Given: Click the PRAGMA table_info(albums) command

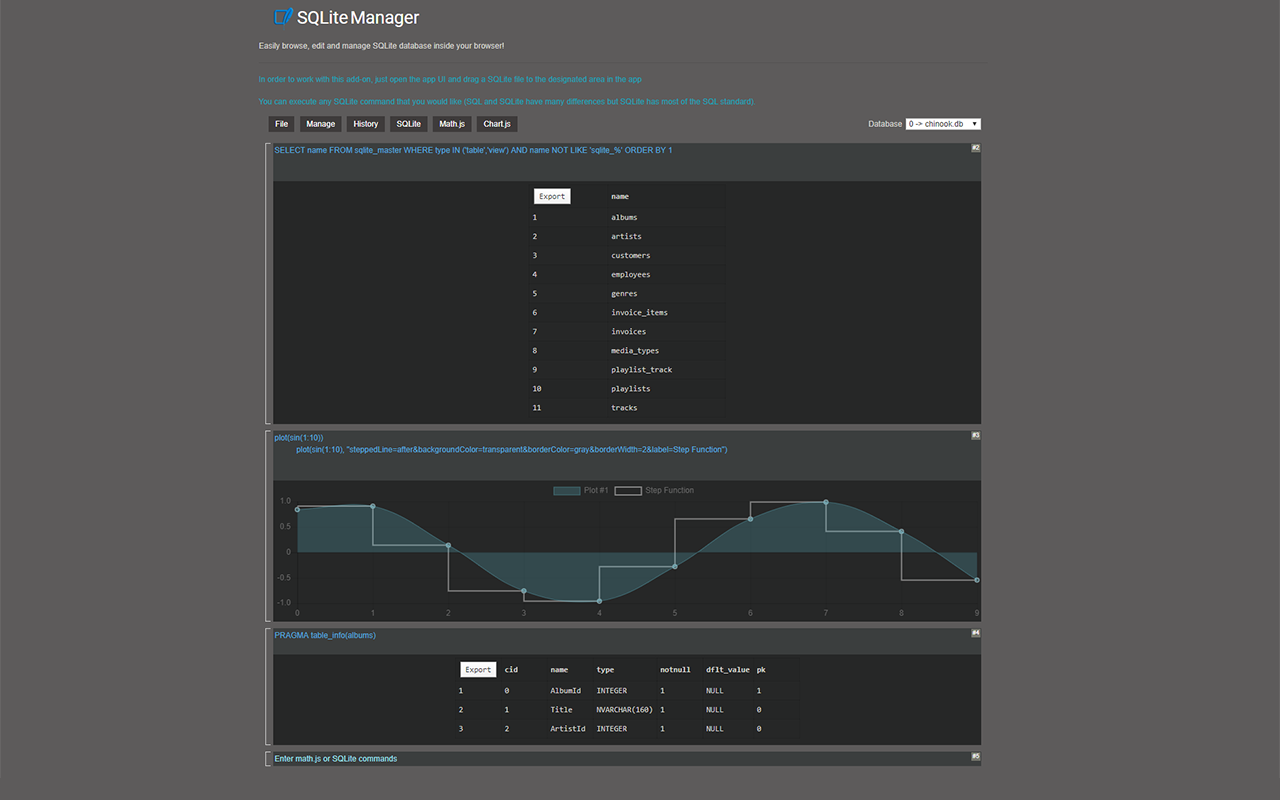Looking at the screenshot, I should [x=325, y=635].
